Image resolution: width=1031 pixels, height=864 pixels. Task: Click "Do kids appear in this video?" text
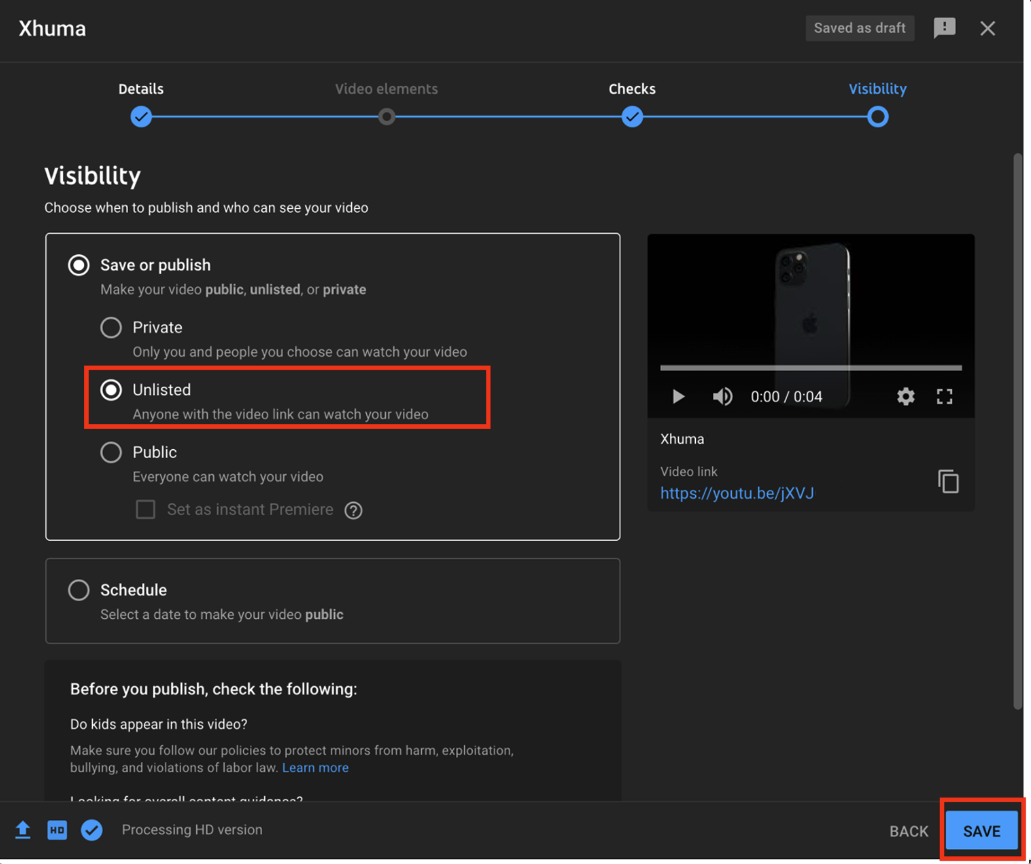click(x=158, y=724)
